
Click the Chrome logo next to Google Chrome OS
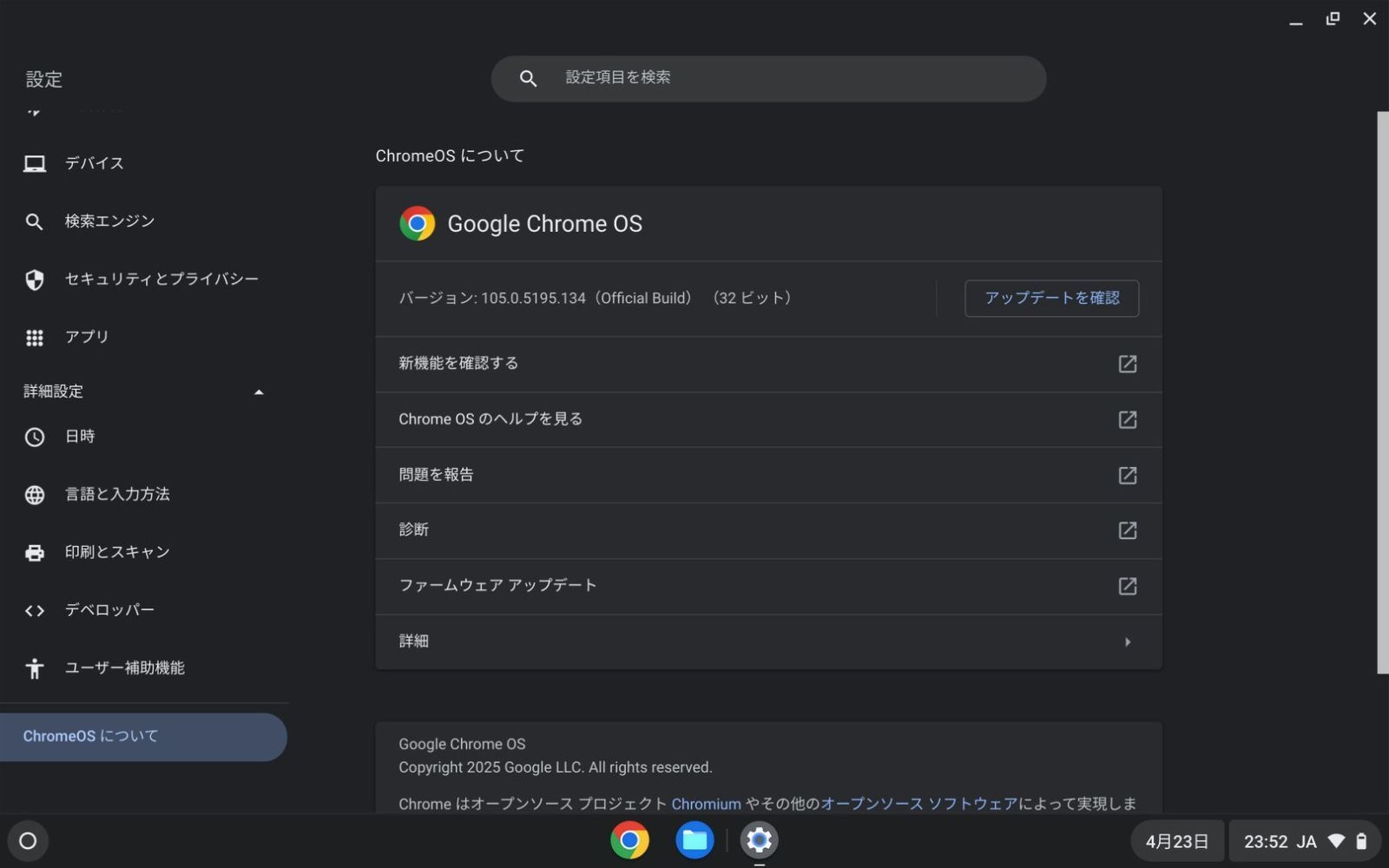coord(417,224)
